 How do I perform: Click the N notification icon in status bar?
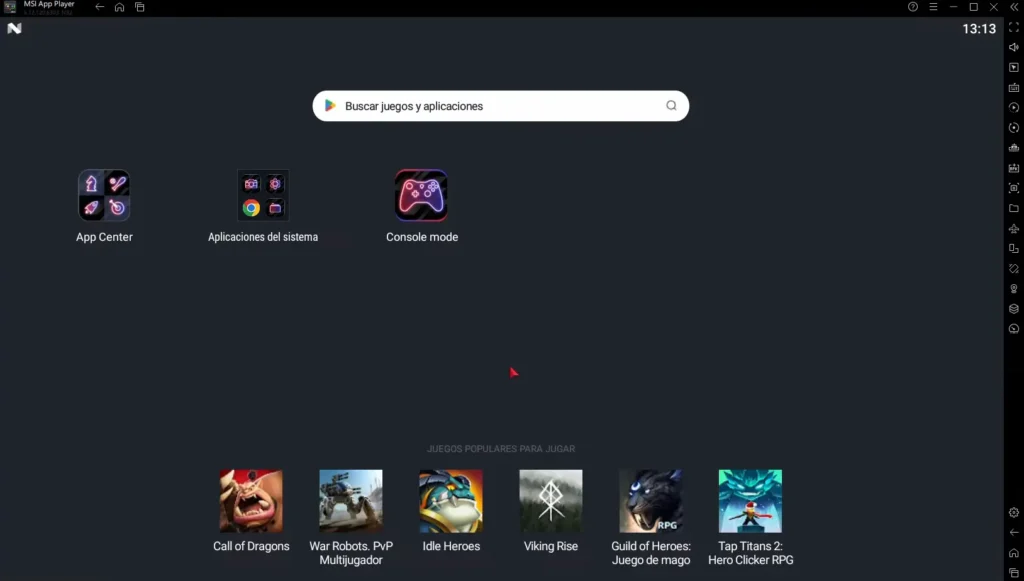click(x=14, y=28)
